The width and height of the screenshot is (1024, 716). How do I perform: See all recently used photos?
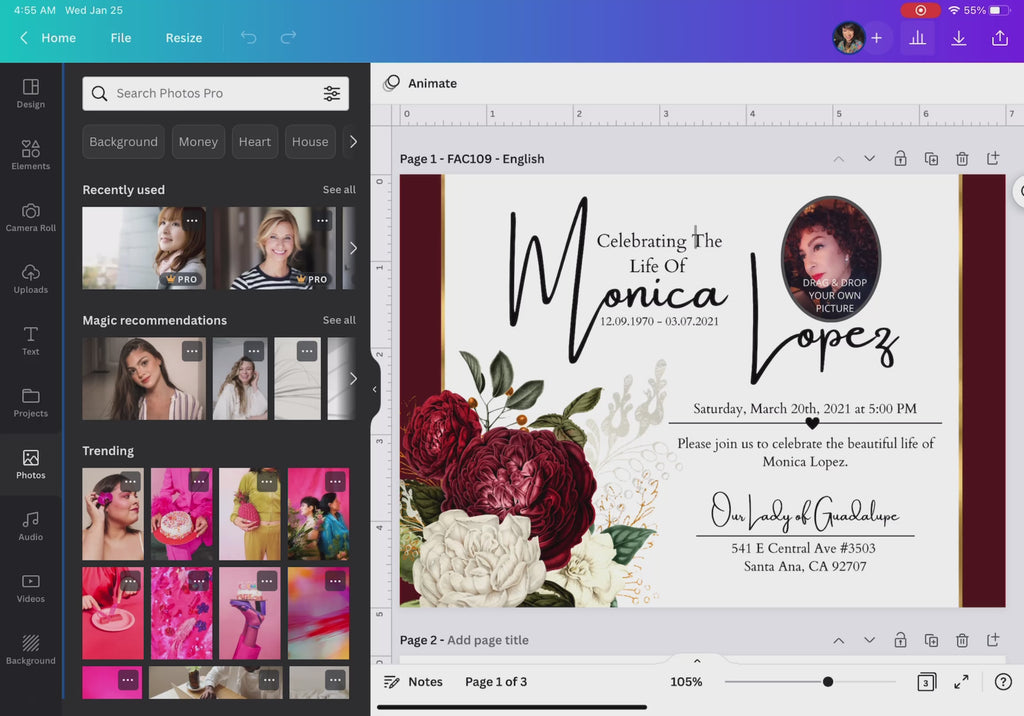click(x=339, y=189)
